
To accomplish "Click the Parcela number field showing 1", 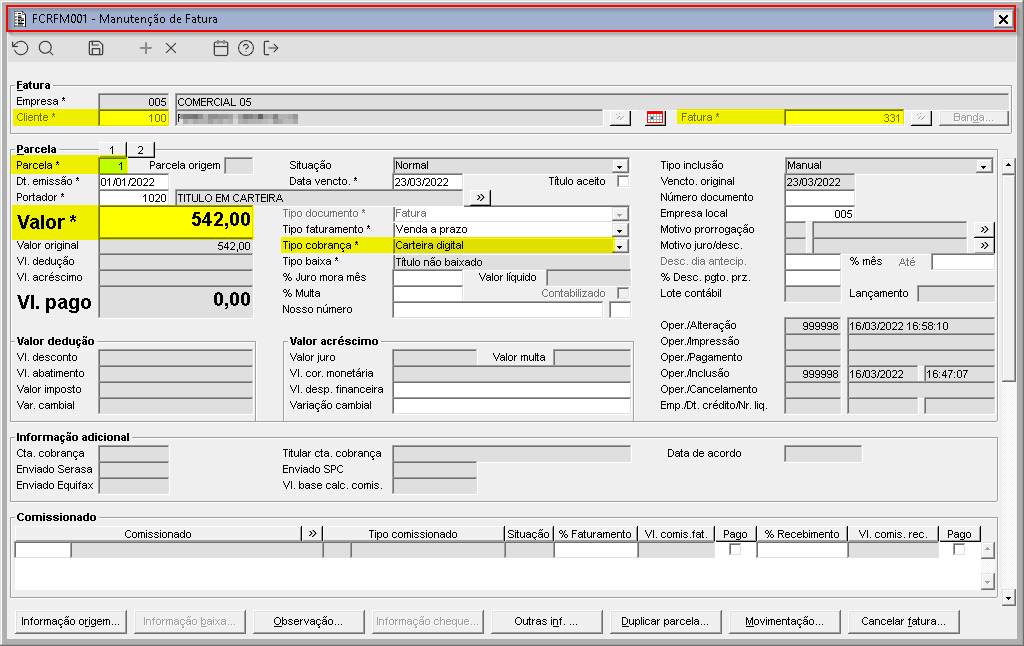I will (x=113, y=166).
